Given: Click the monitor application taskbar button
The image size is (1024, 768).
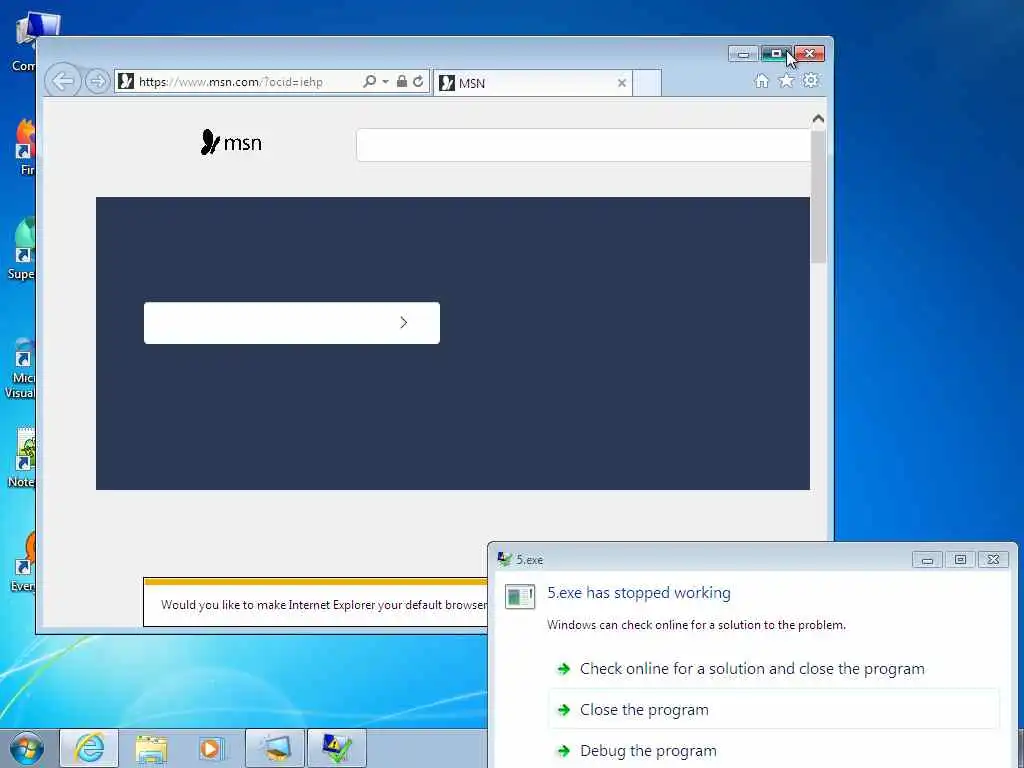Looking at the screenshot, I should (x=275, y=748).
